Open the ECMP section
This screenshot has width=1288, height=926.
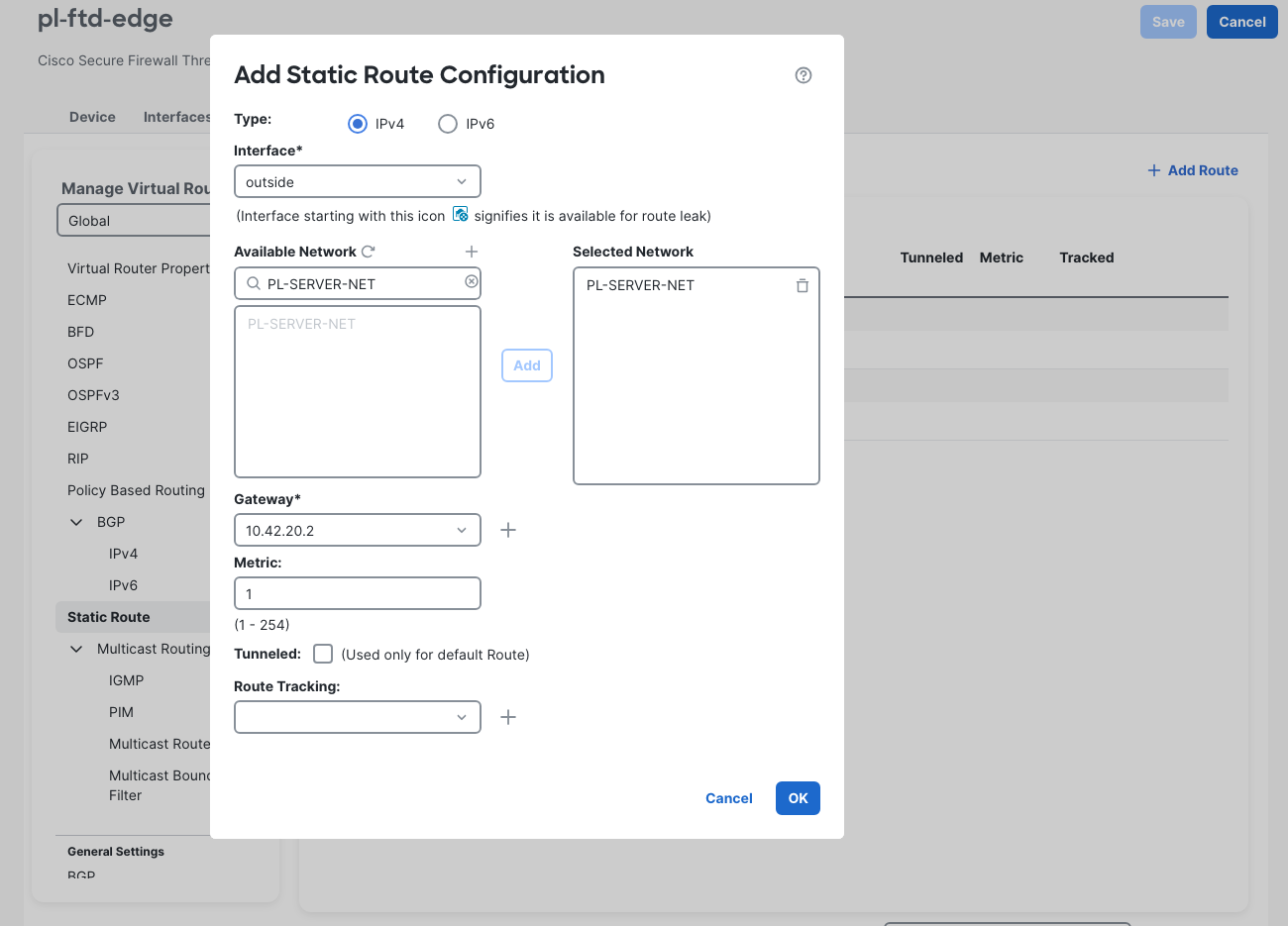tap(87, 300)
